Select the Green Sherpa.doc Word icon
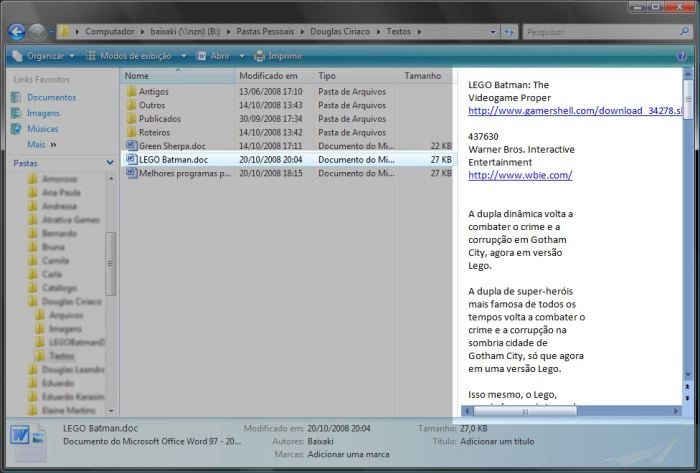 click(131, 146)
